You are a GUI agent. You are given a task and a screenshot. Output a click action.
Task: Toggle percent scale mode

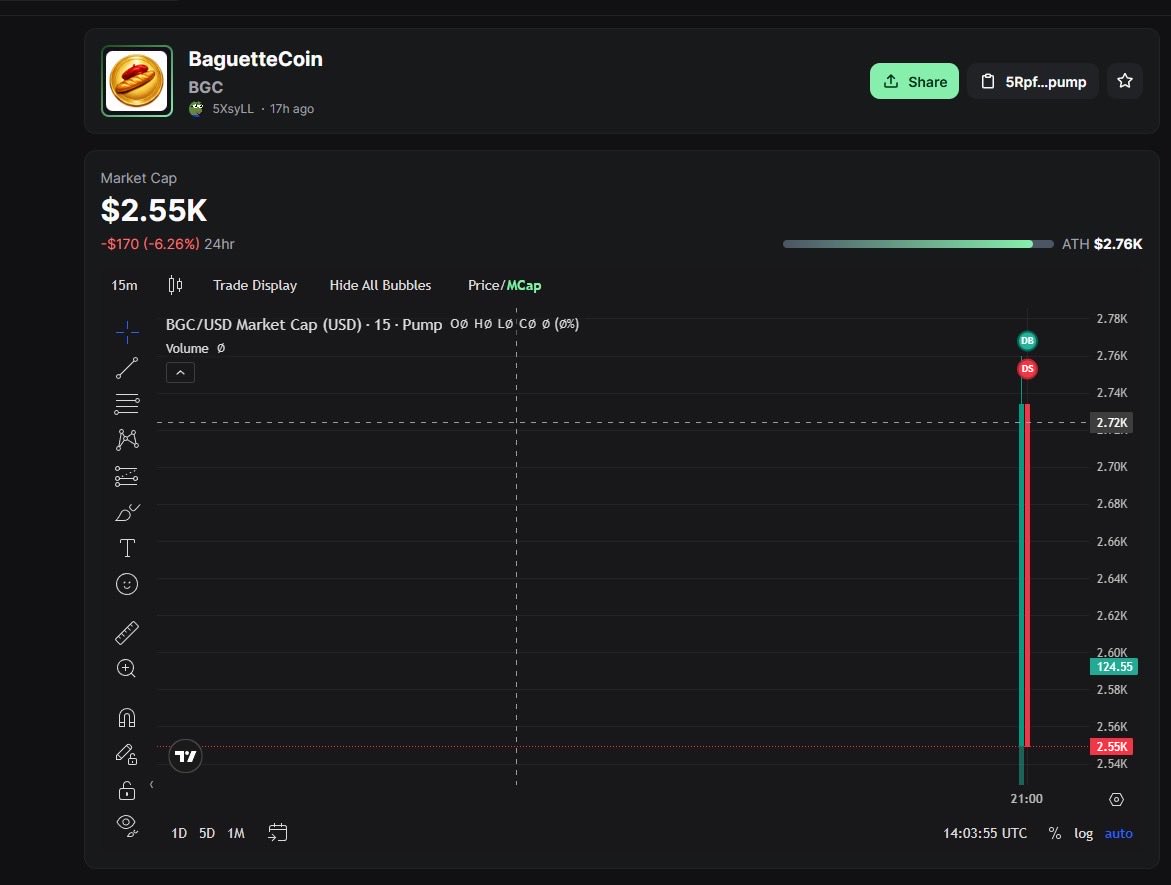click(1054, 833)
